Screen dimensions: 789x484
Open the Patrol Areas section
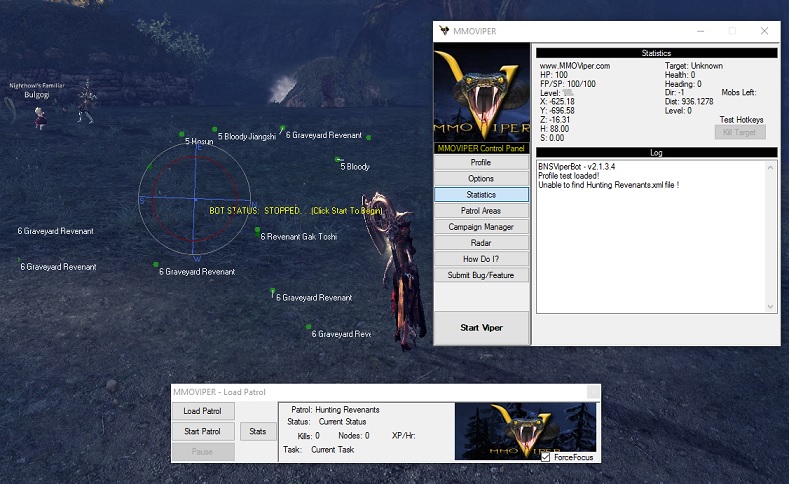(x=481, y=211)
